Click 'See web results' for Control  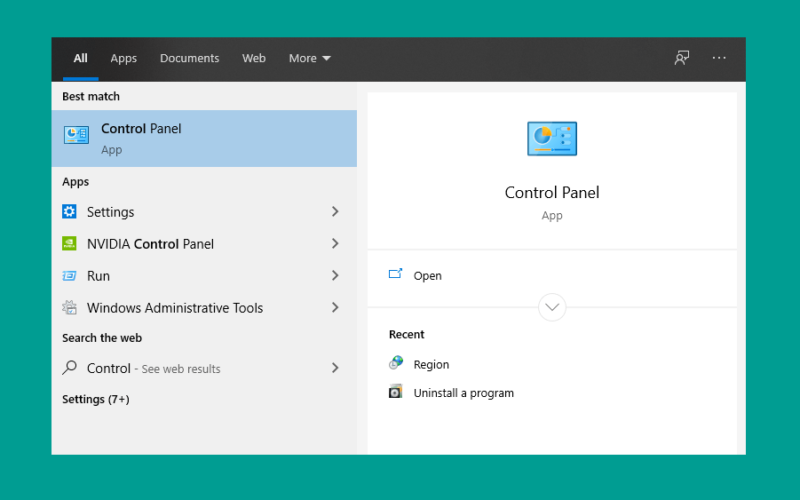181,369
